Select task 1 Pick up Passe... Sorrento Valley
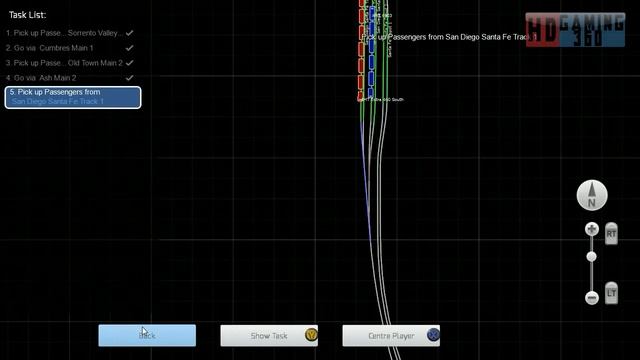The height and width of the screenshot is (360, 640). point(70,33)
